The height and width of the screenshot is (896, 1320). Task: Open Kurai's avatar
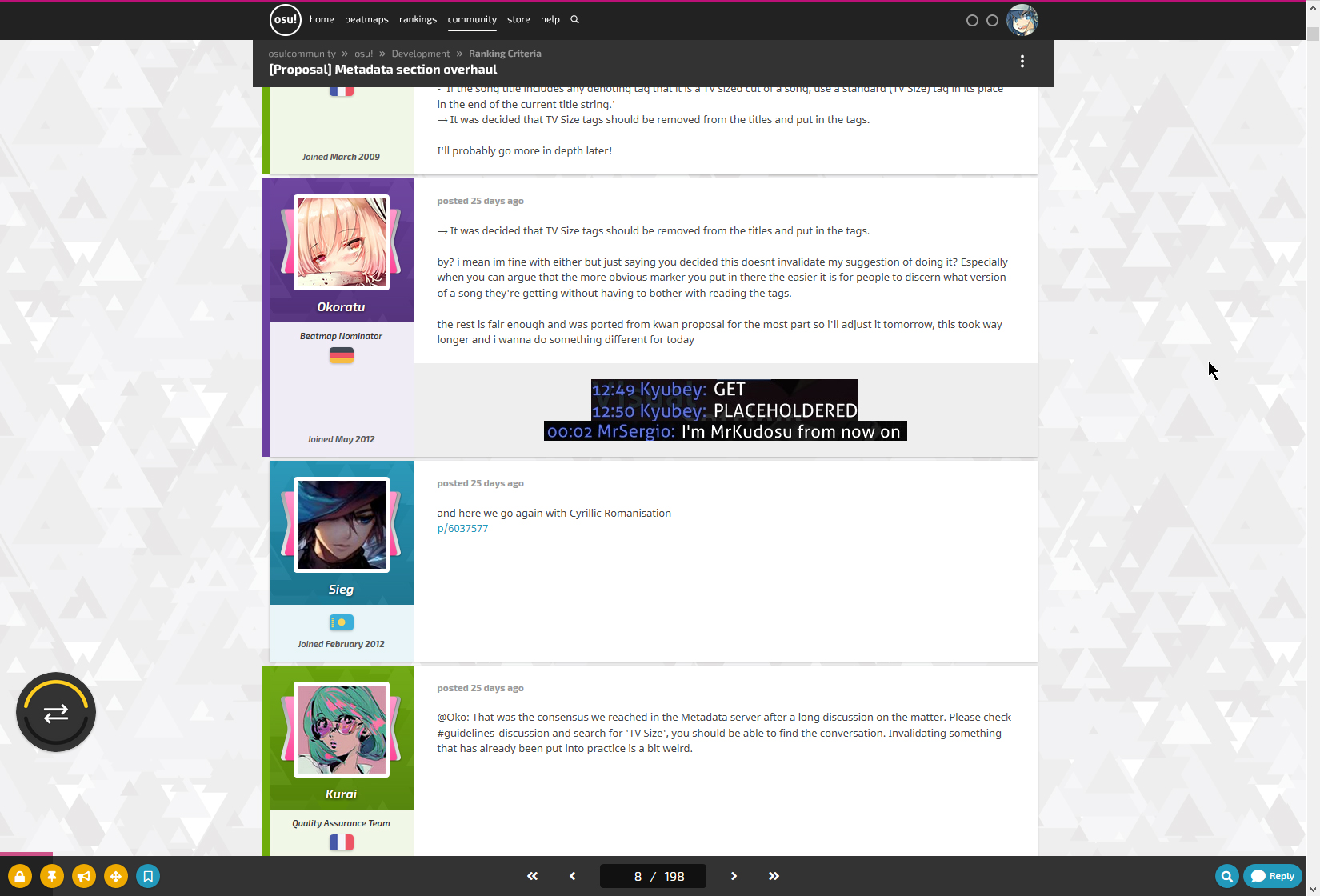tap(342, 730)
